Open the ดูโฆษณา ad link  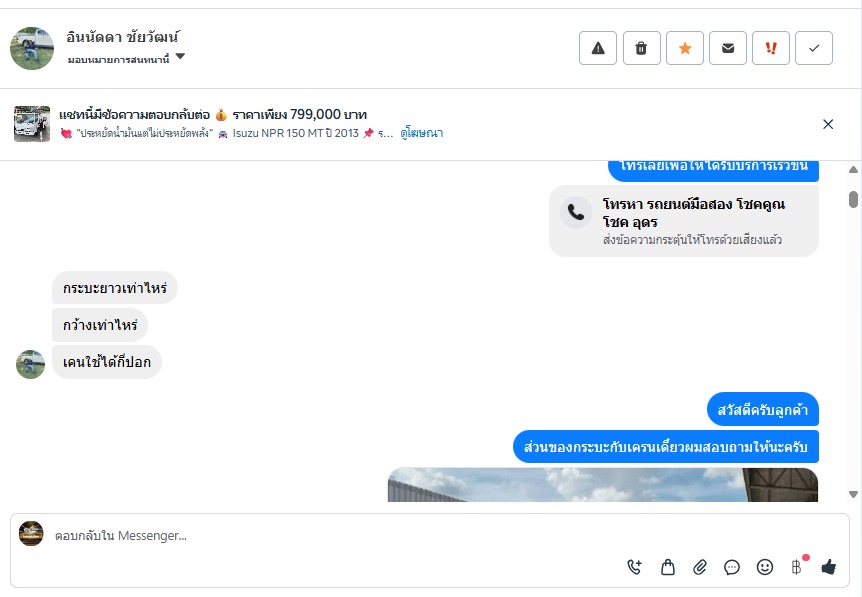[x=422, y=133]
